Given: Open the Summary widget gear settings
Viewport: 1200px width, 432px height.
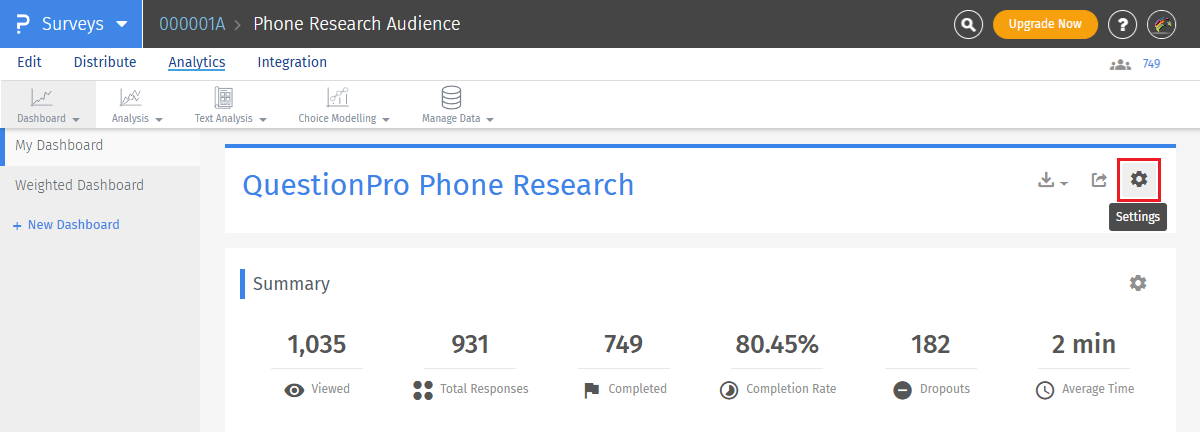Looking at the screenshot, I should (x=1138, y=284).
